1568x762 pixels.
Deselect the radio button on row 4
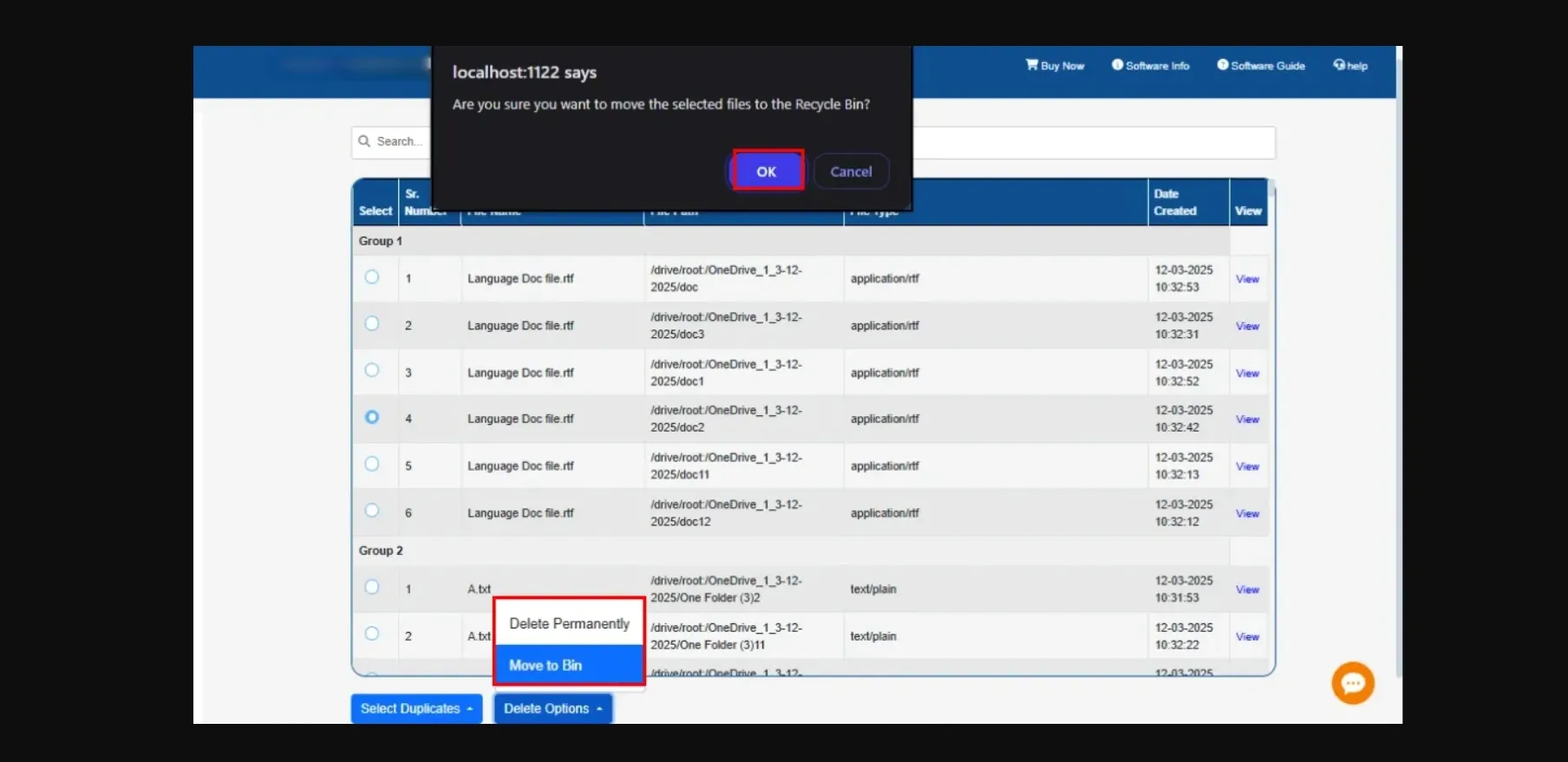(x=372, y=417)
